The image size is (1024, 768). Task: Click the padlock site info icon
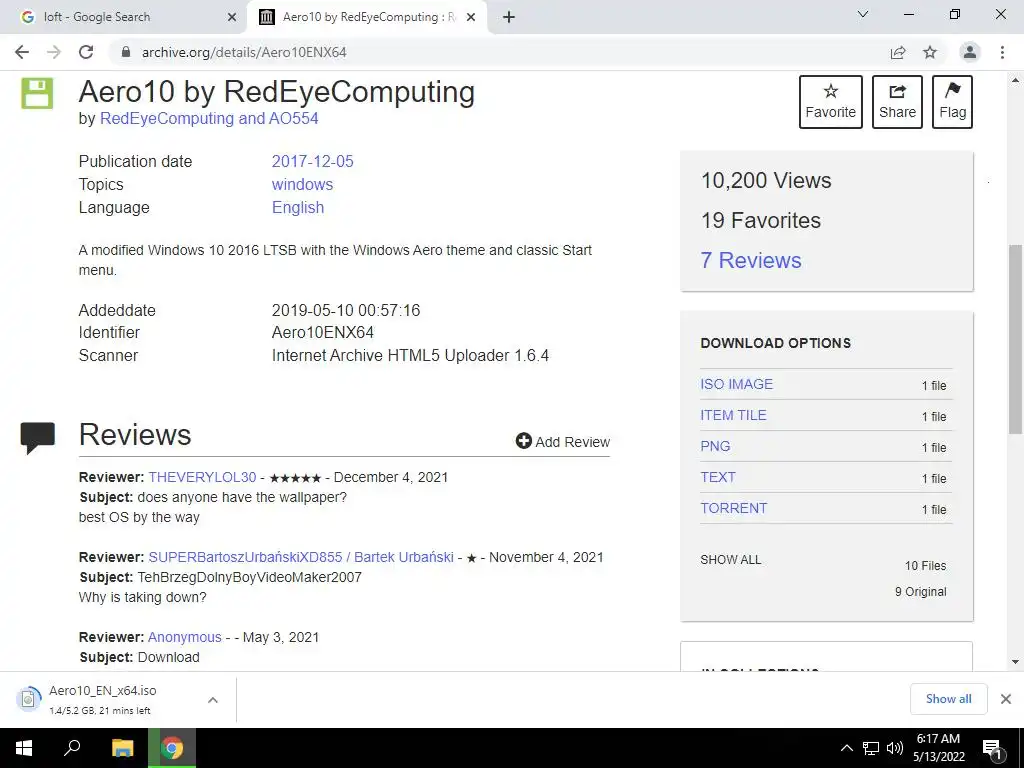pyautogui.click(x=126, y=52)
